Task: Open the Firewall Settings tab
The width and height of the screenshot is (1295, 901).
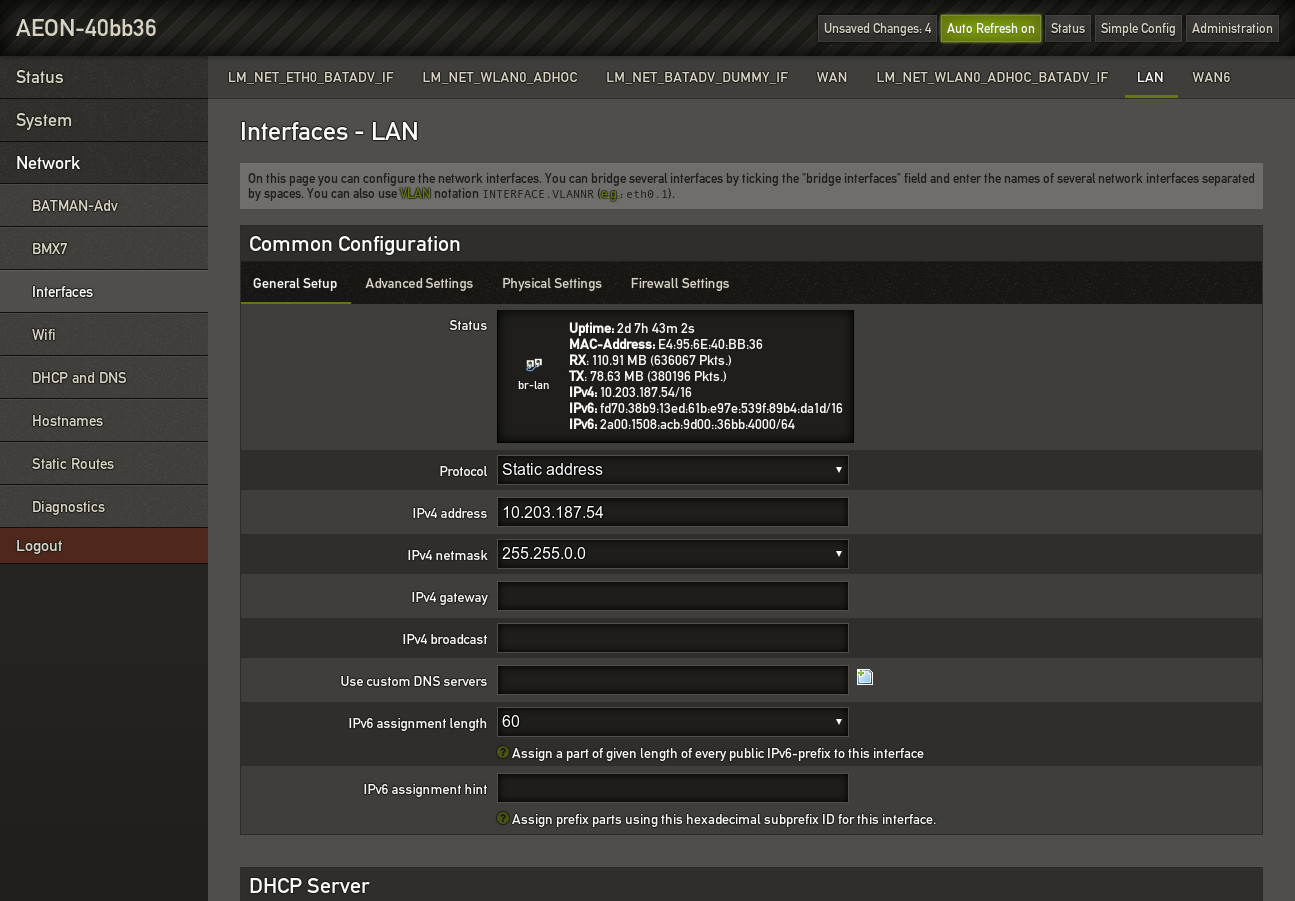Action: (x=680, y=284)
